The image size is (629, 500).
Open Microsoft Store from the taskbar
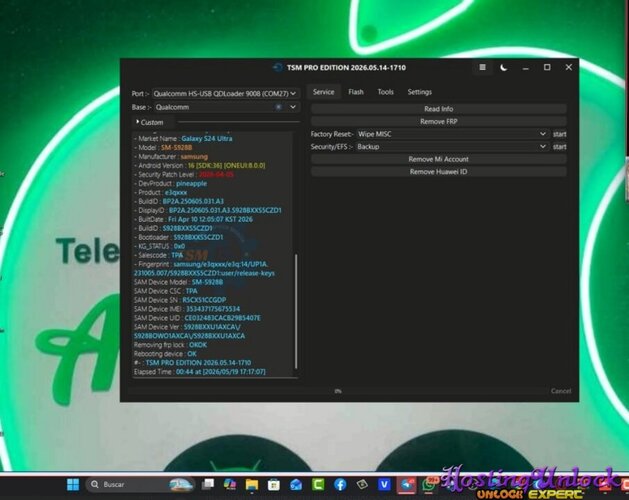pyautogui.click(x=274, y=485)
